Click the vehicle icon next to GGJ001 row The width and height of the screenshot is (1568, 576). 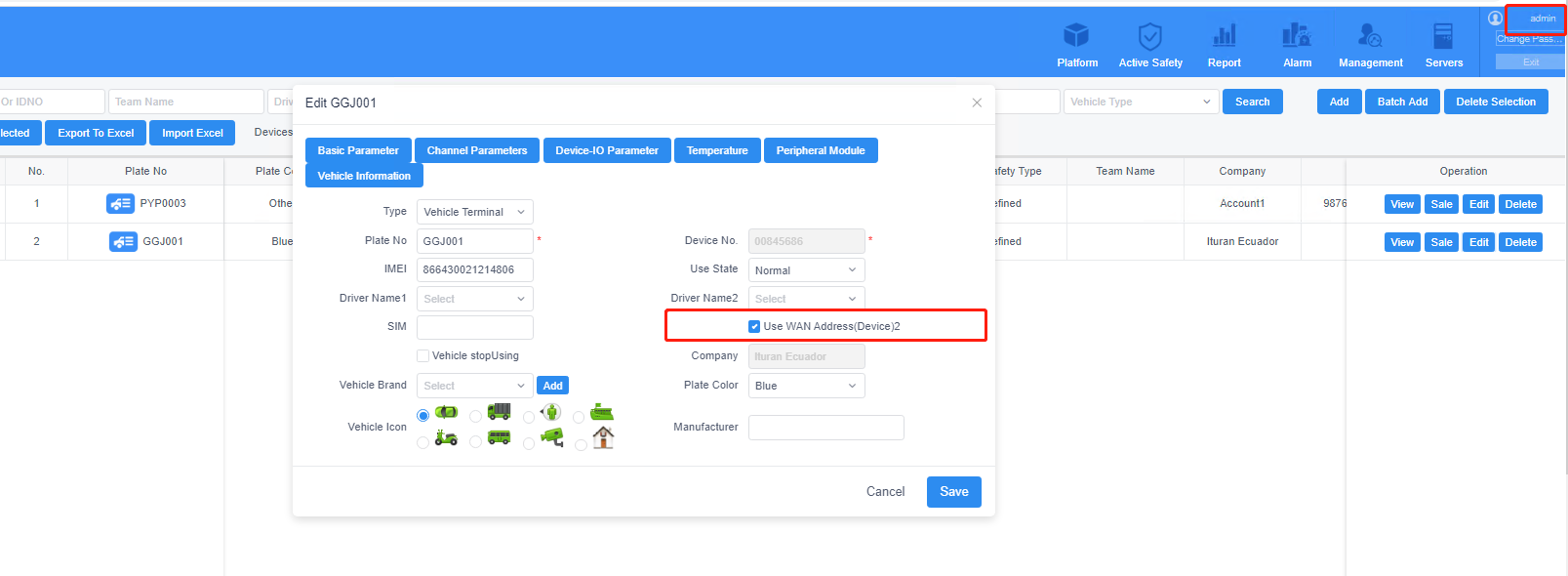[x=123, y=241]
